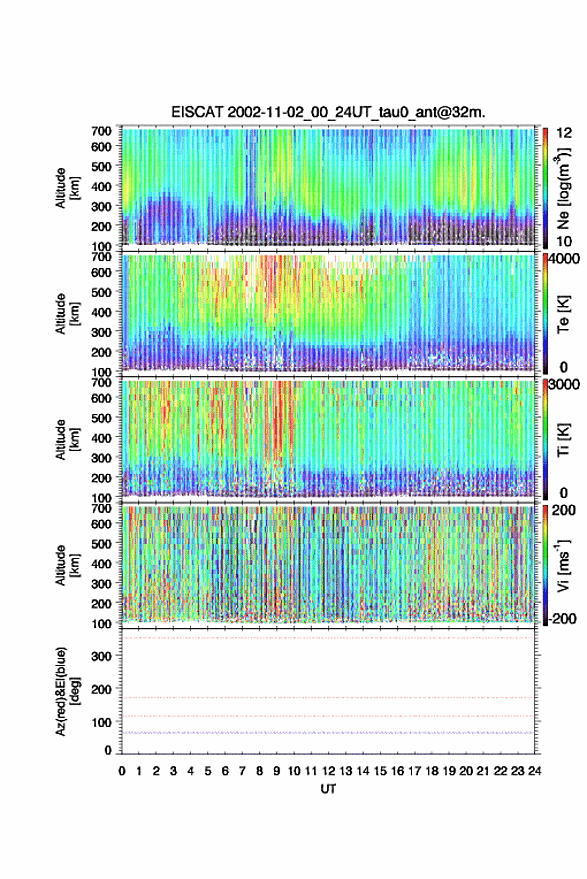Viewport: 587px width, 879px height.
Task: Click the ion velocity Vi panel
Action: click(x=328, y=565)
